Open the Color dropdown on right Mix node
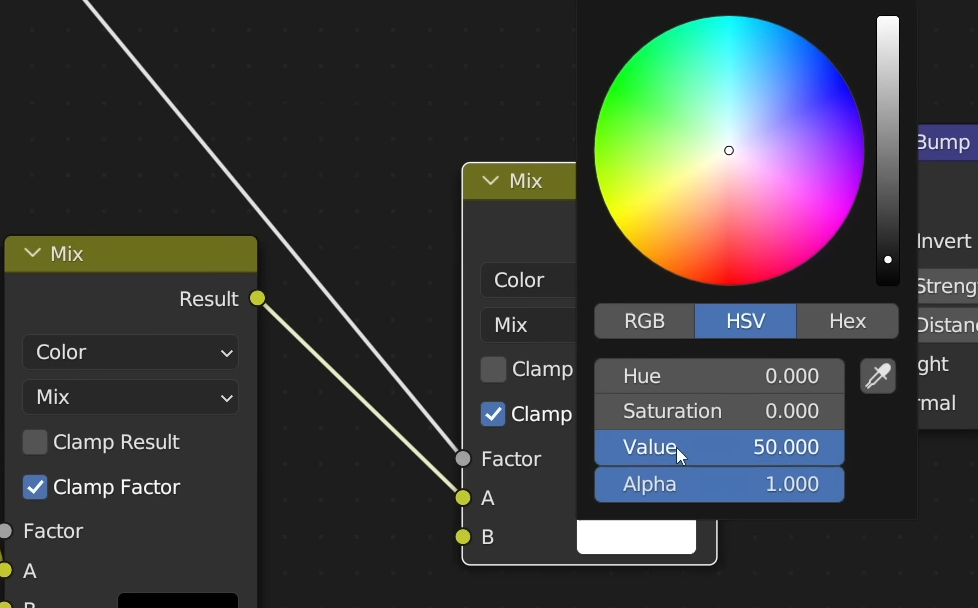This screenshot has width=978, height=608. tap(528, 280)
